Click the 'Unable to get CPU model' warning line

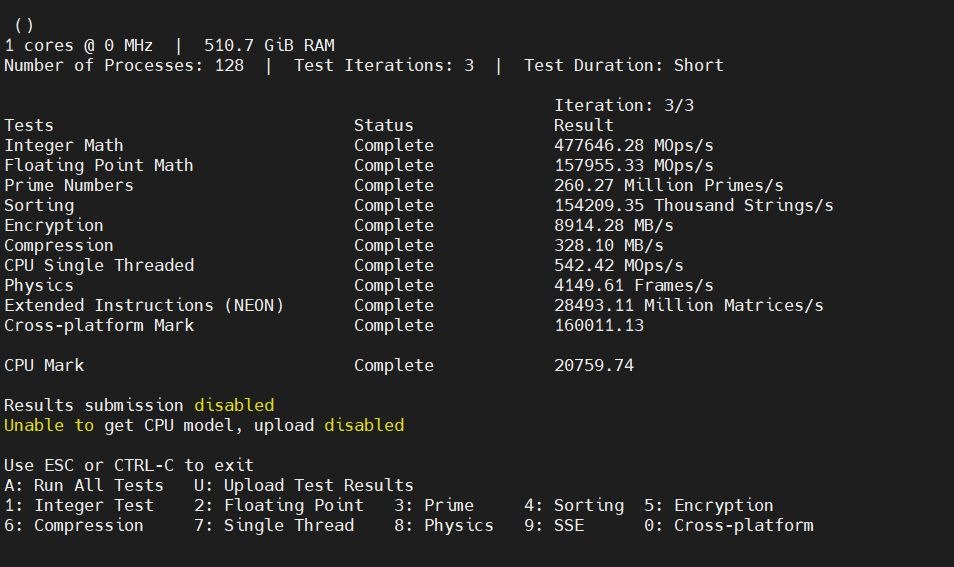(204, 425)
